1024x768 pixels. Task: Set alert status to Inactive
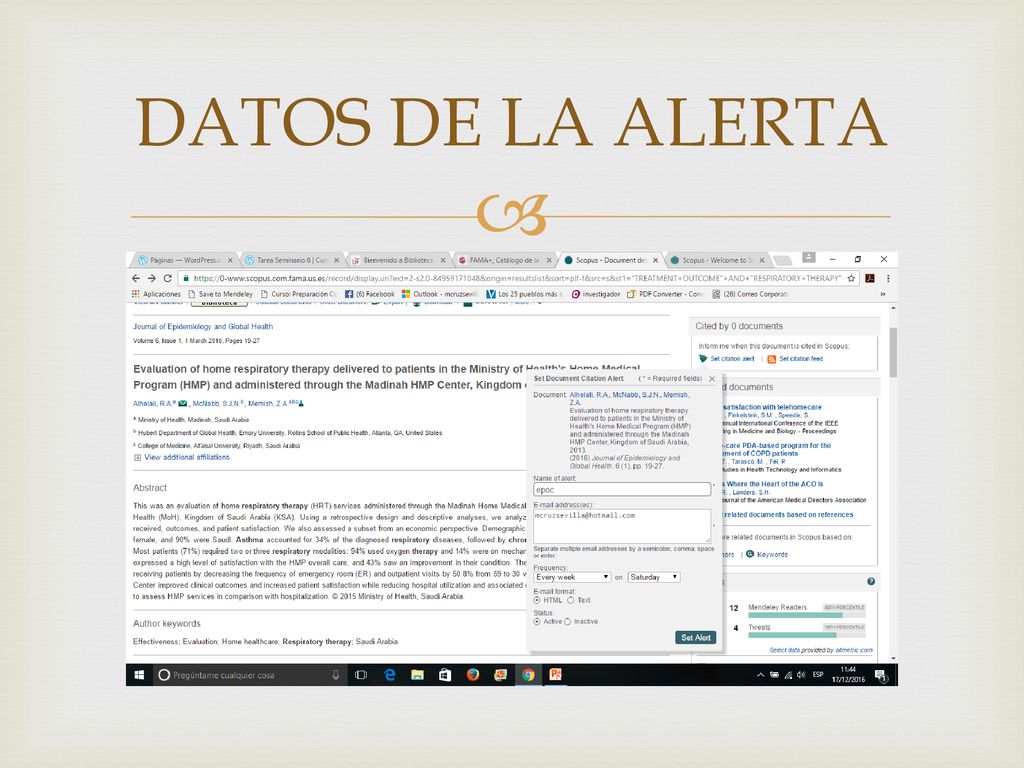tap(568, 622)
